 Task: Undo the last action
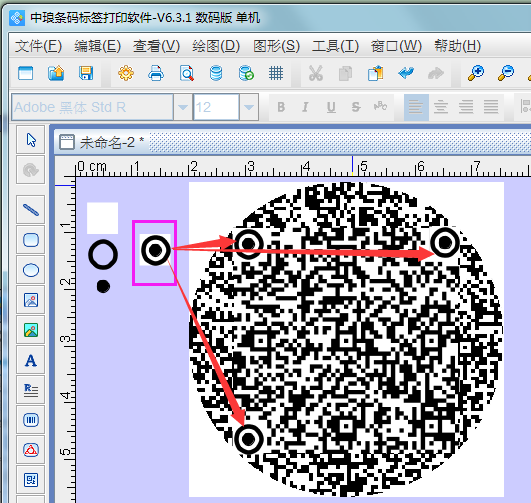pos(406,73)
